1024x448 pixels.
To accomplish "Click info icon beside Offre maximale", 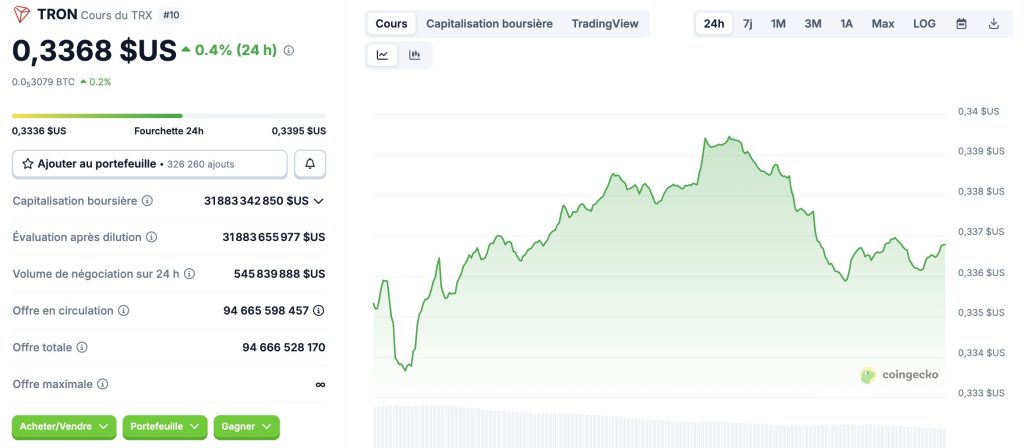I will pyautogui.click(x=103, y=384).
